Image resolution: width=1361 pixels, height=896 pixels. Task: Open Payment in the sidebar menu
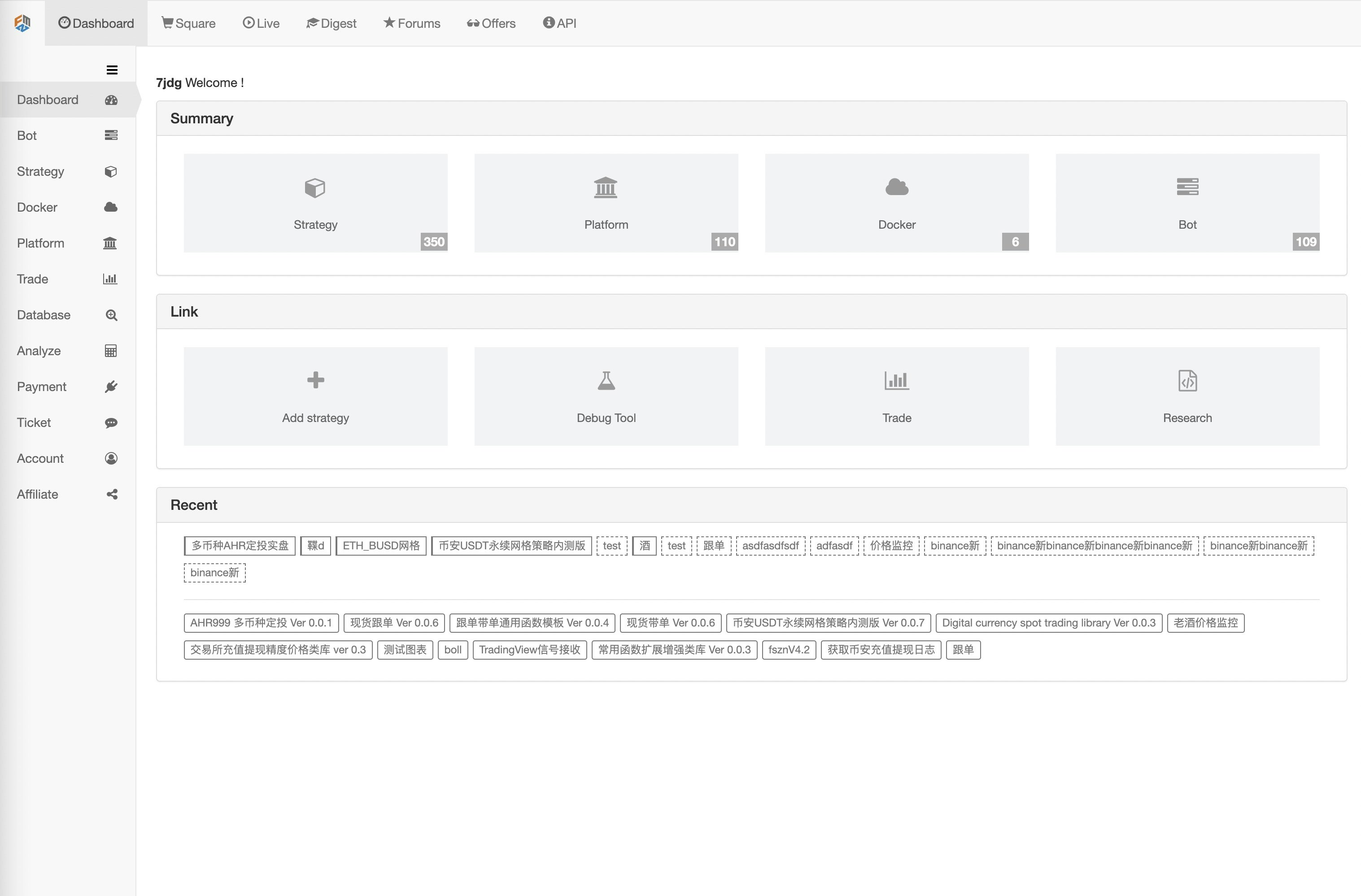click(67, 387)
